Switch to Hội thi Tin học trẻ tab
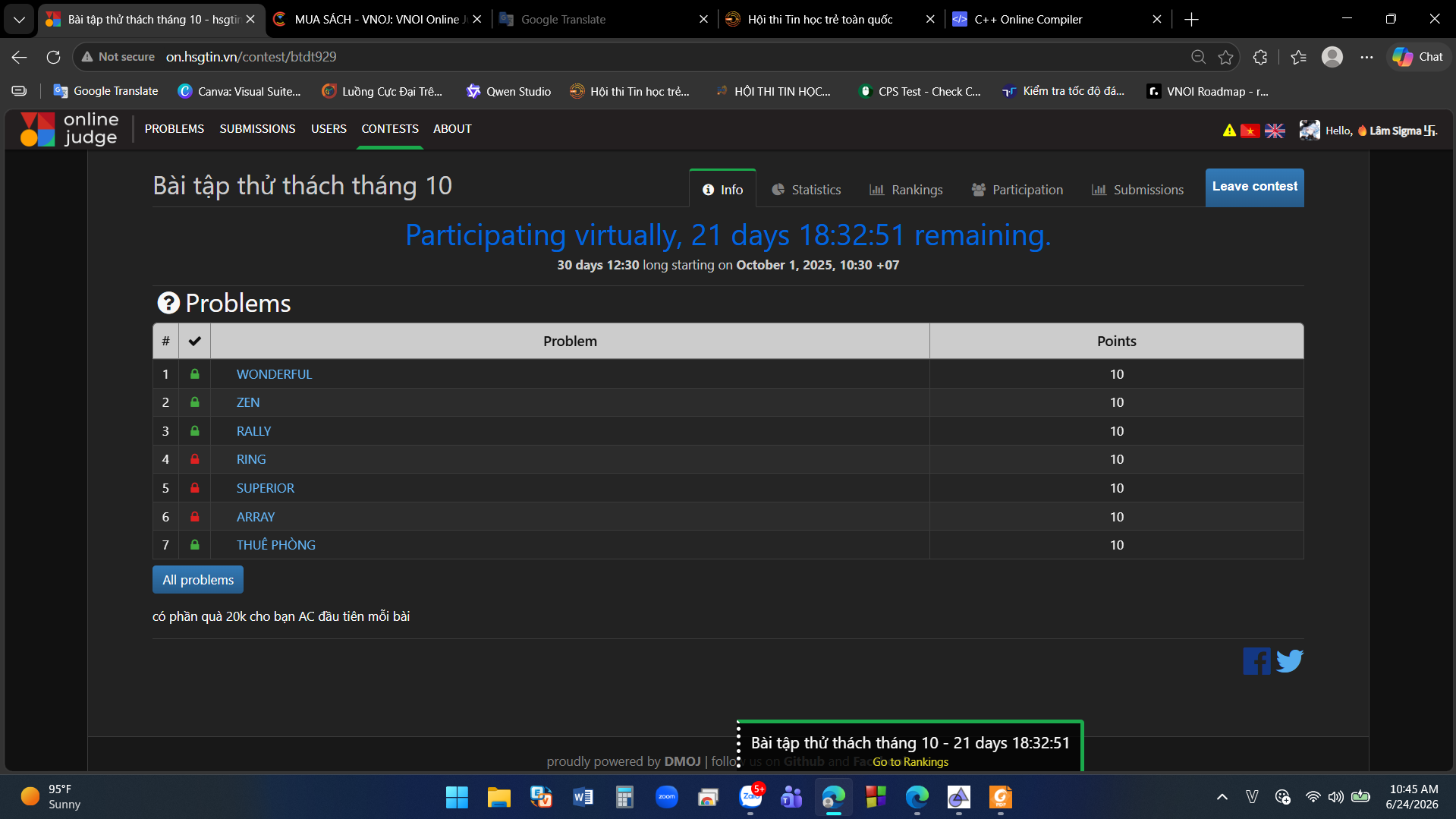The height and width of the screenshot is (819, 1456). coord(829,20)
